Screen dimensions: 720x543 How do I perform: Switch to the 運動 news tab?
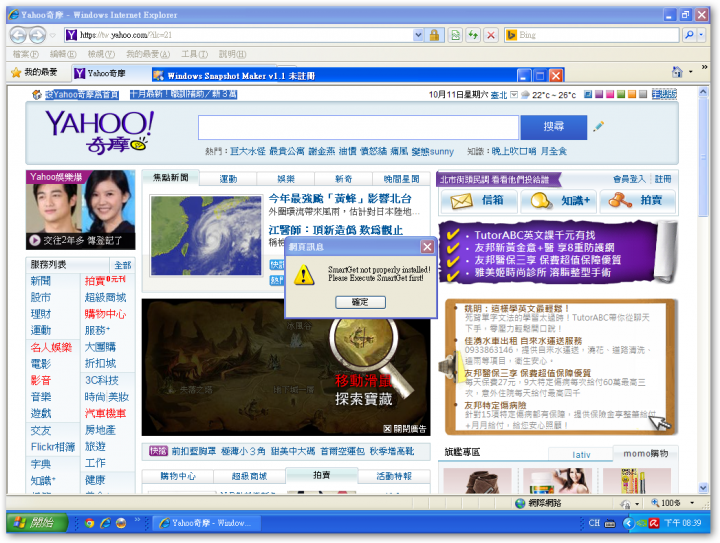228,179
